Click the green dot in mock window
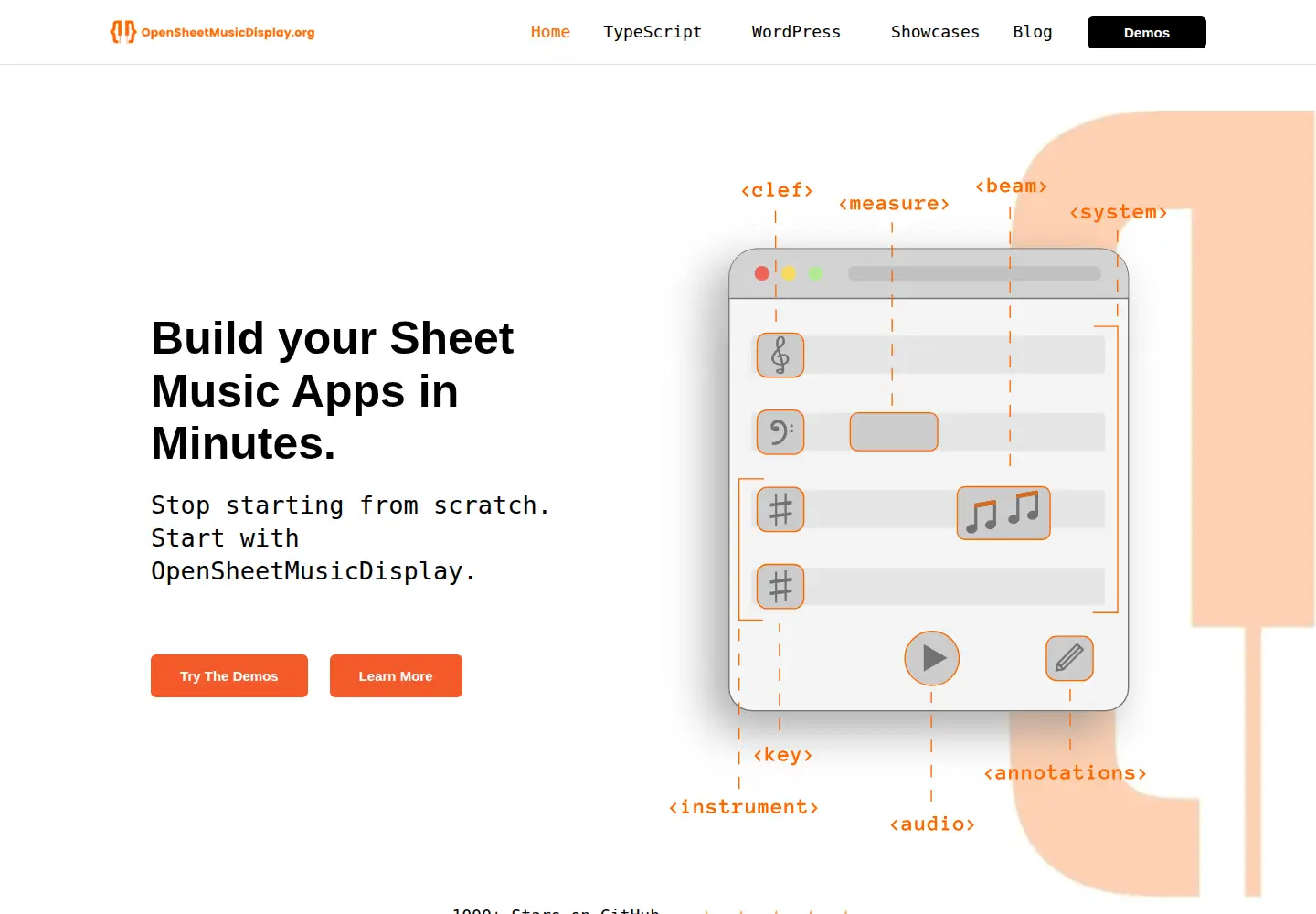Screen dimensions: 1316x914 816,273
